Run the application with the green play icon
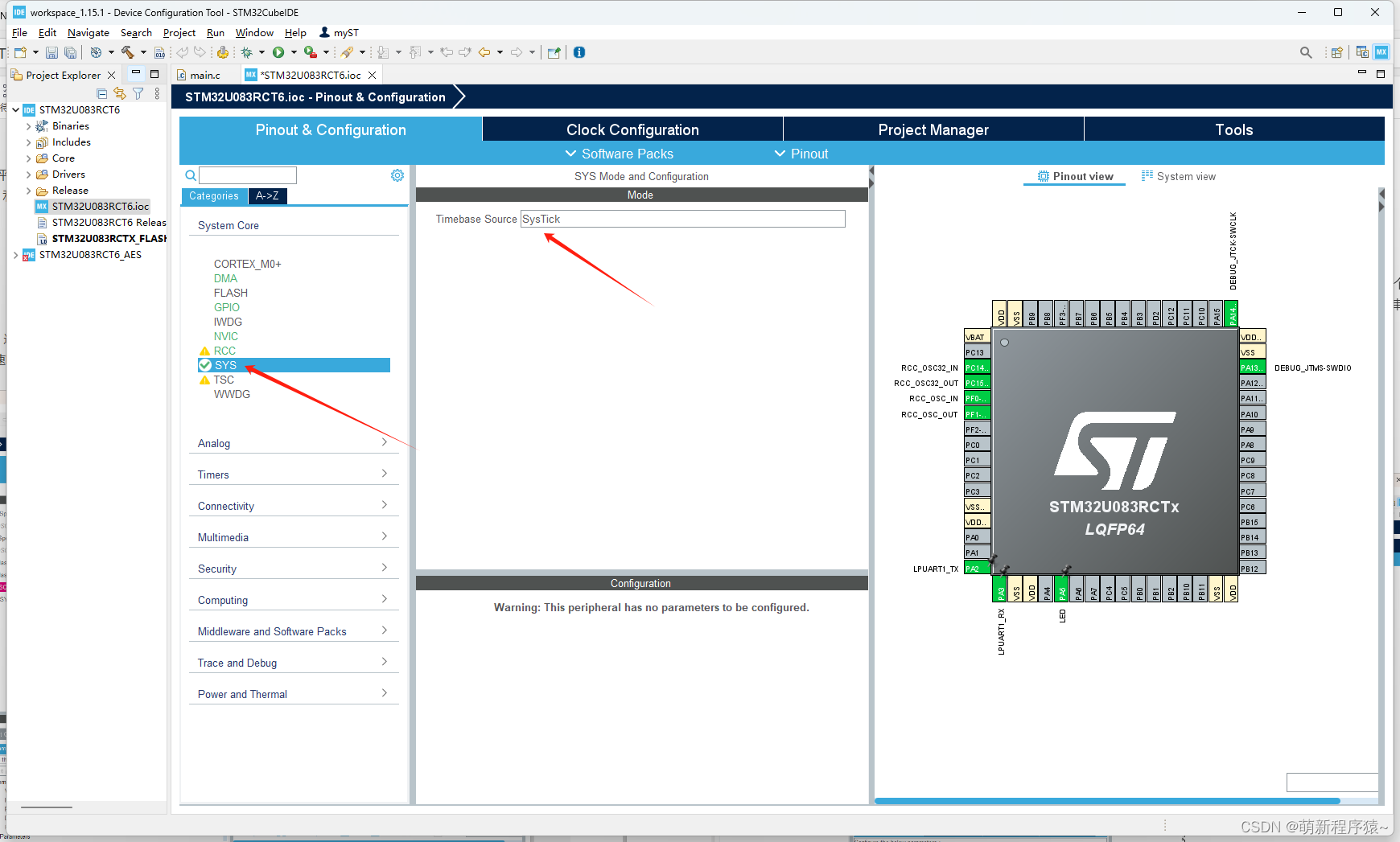 coord(279,52)
